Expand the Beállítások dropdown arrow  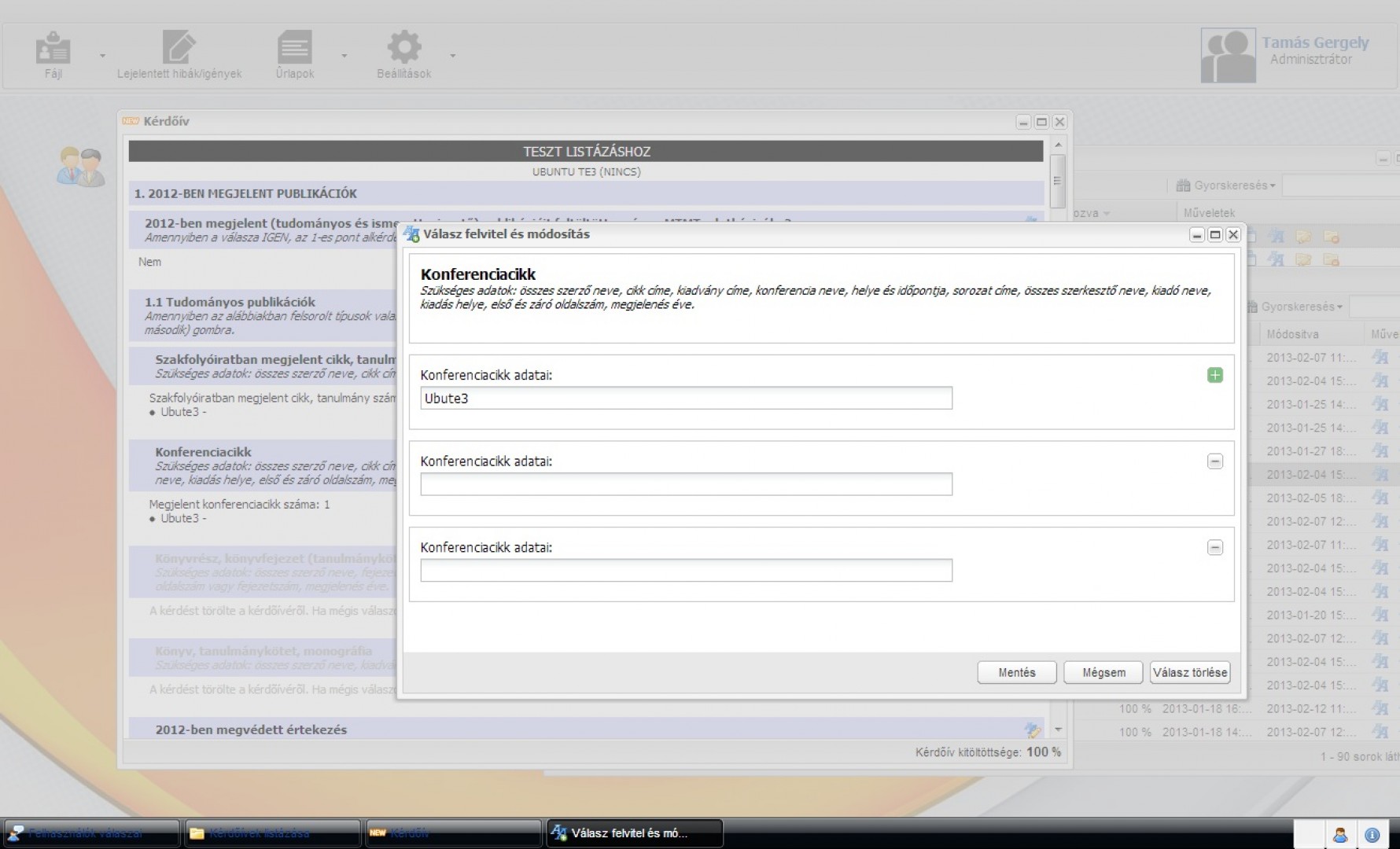pos(452,56)
